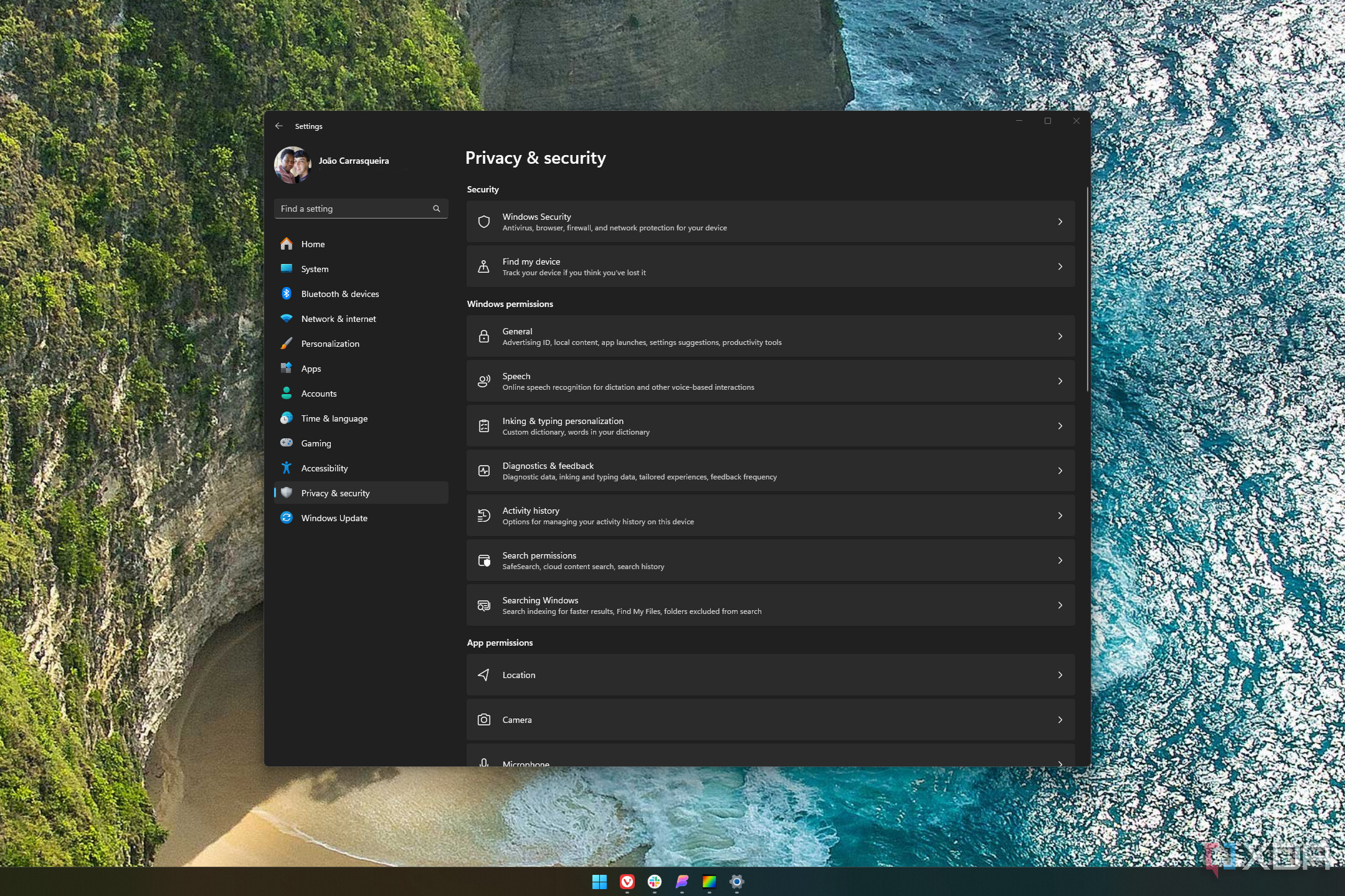Click the search magnifier icon
This screenshot has height=896, width=1345.
point(437,209)
